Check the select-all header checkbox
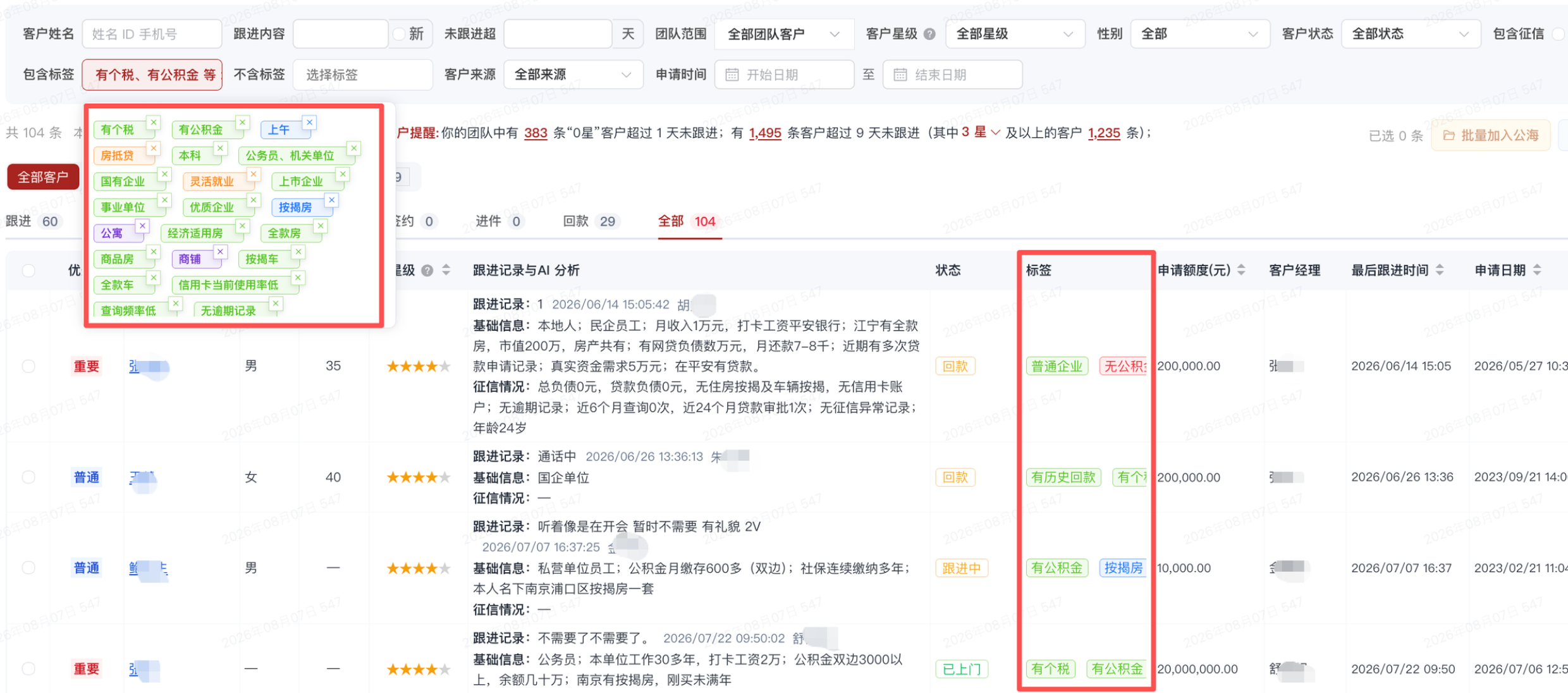 [x=28, y=271]
